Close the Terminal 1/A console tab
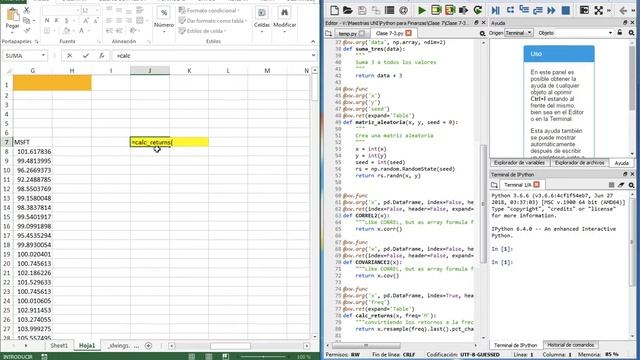Image resolution: width=640 pixels, height=360 pixels. [536, 184]
